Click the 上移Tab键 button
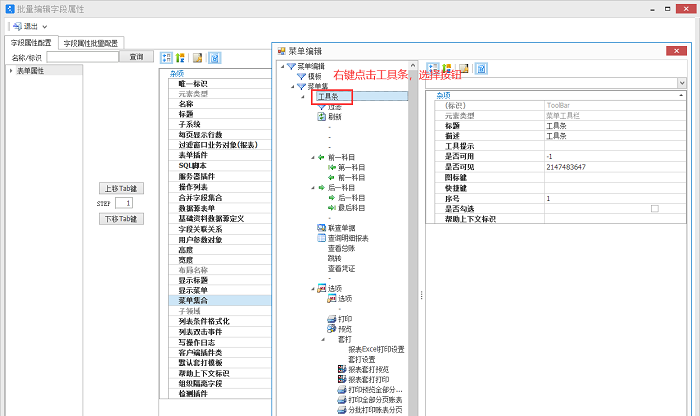 point(123,187)
